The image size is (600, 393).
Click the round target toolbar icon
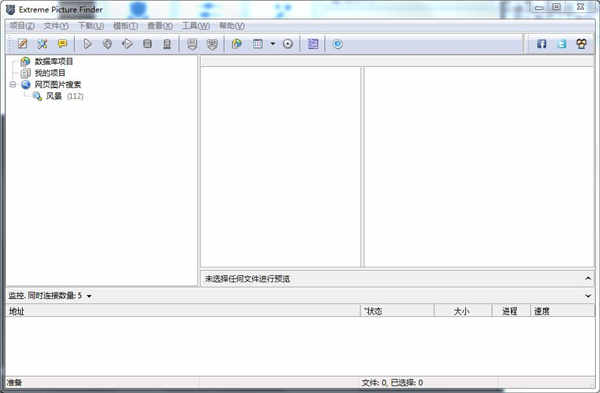coord(288,44)
